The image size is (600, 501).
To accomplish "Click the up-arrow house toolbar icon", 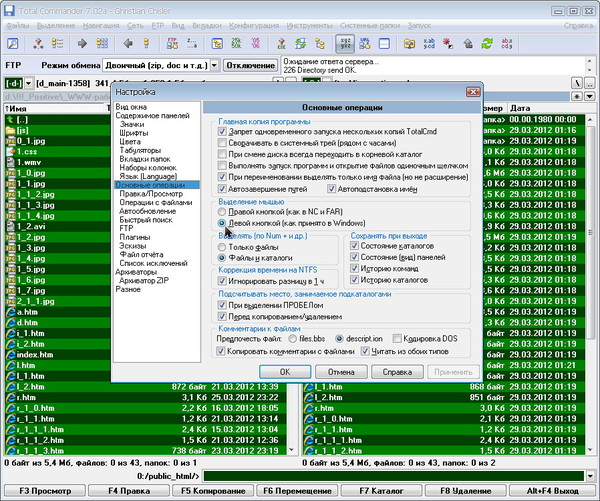I will [x=468, y=43].
